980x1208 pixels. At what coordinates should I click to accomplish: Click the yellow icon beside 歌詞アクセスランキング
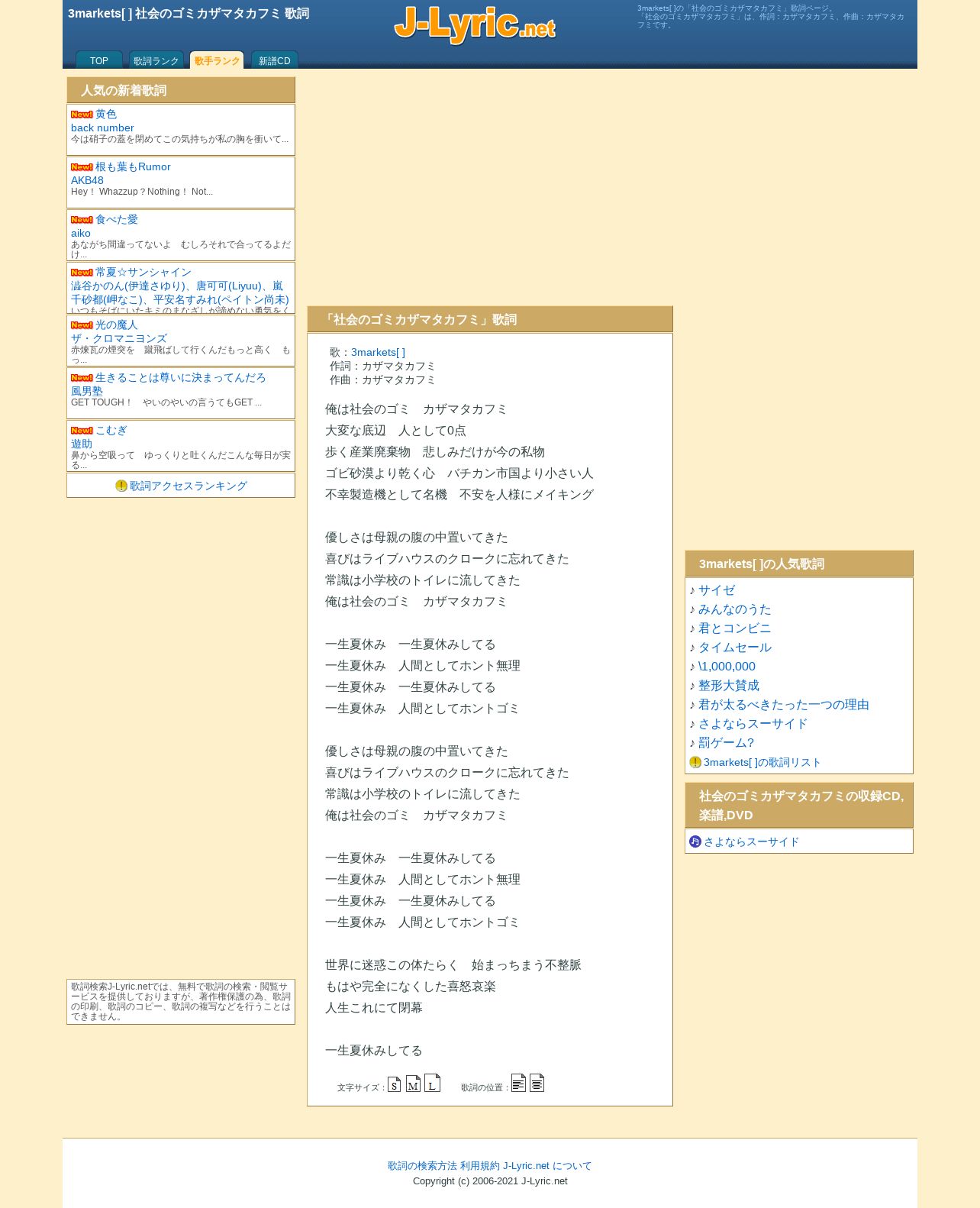[121, 486]
